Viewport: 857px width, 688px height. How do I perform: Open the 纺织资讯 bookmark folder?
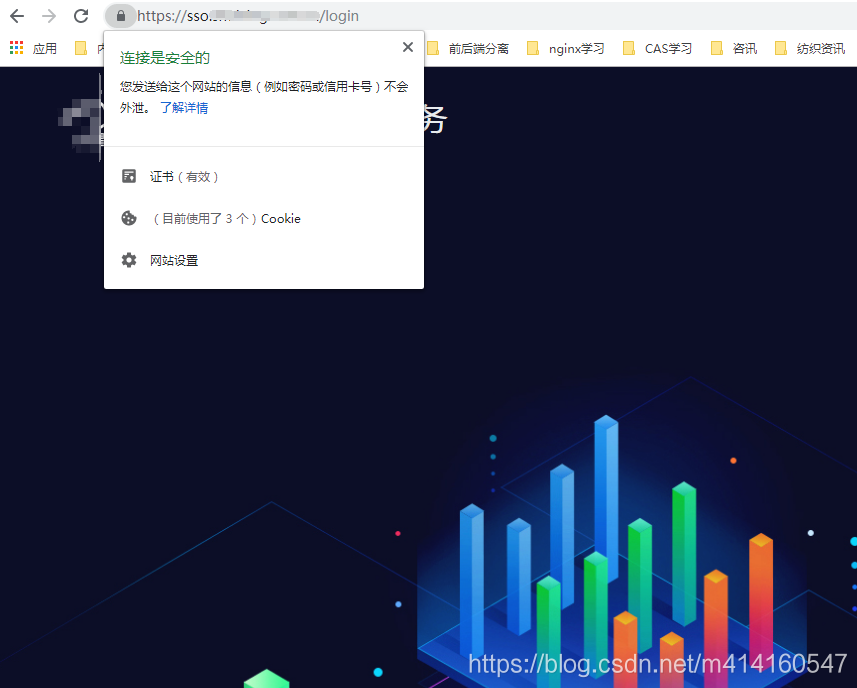pos(810,49)
